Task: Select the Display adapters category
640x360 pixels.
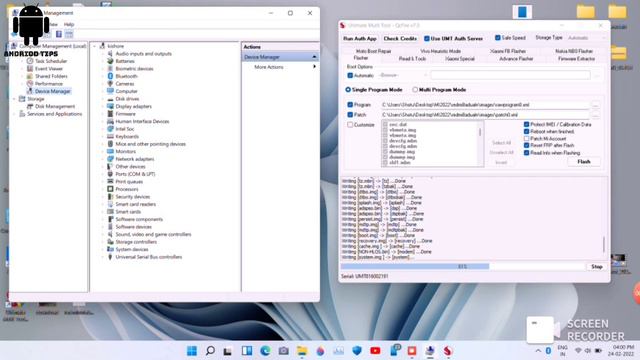Action: pos(133,106)
